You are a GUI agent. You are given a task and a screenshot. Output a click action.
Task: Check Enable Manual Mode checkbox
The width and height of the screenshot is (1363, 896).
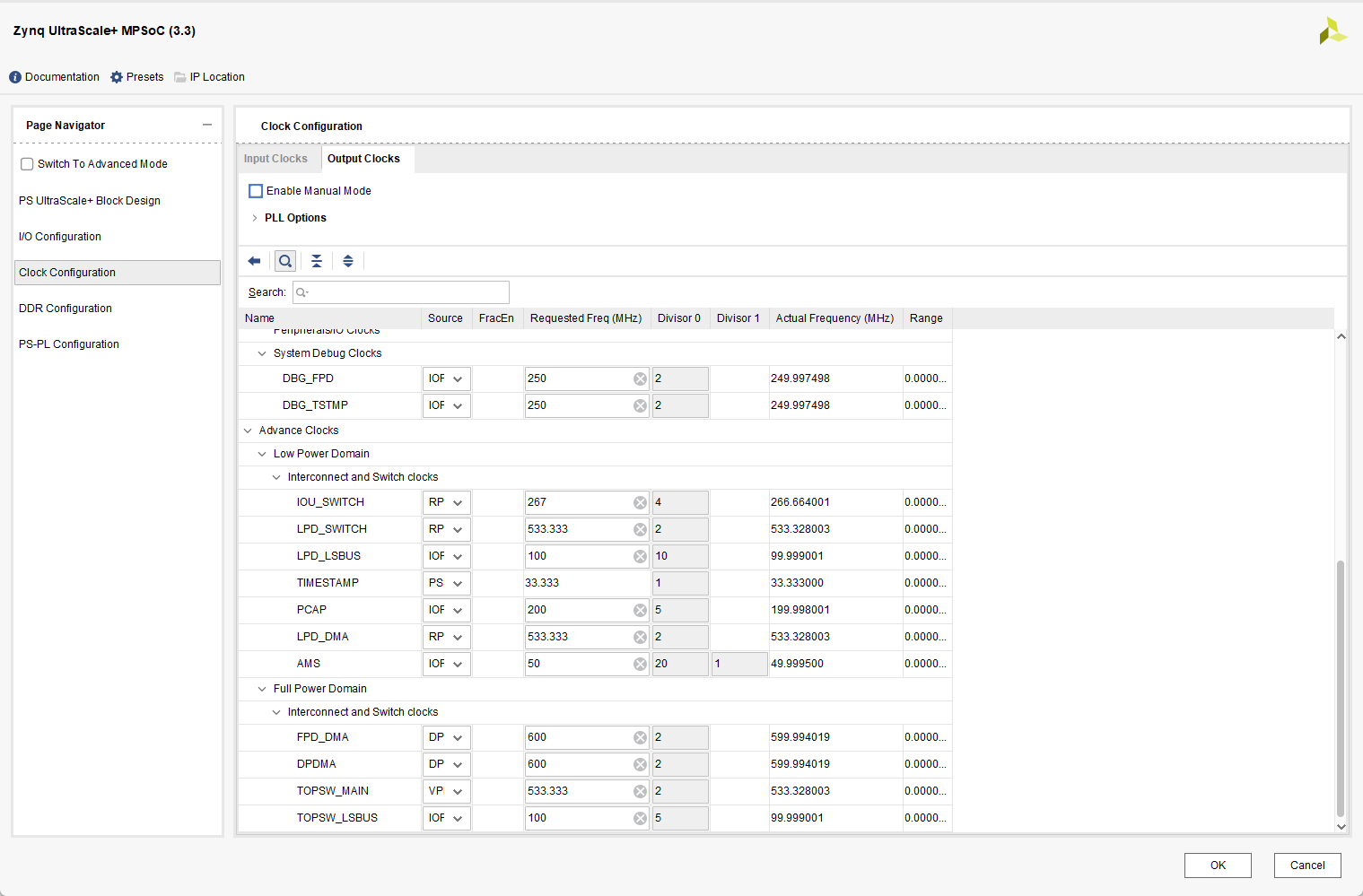pyautogui.click(x=256, y=191)
